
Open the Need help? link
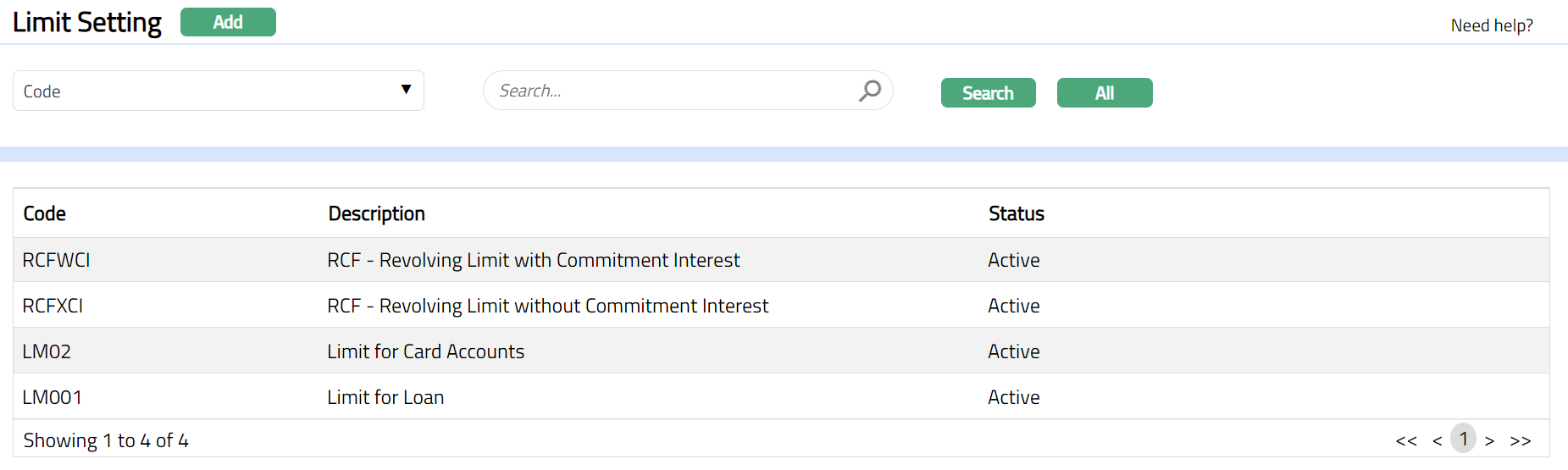tap(1491, 25)
